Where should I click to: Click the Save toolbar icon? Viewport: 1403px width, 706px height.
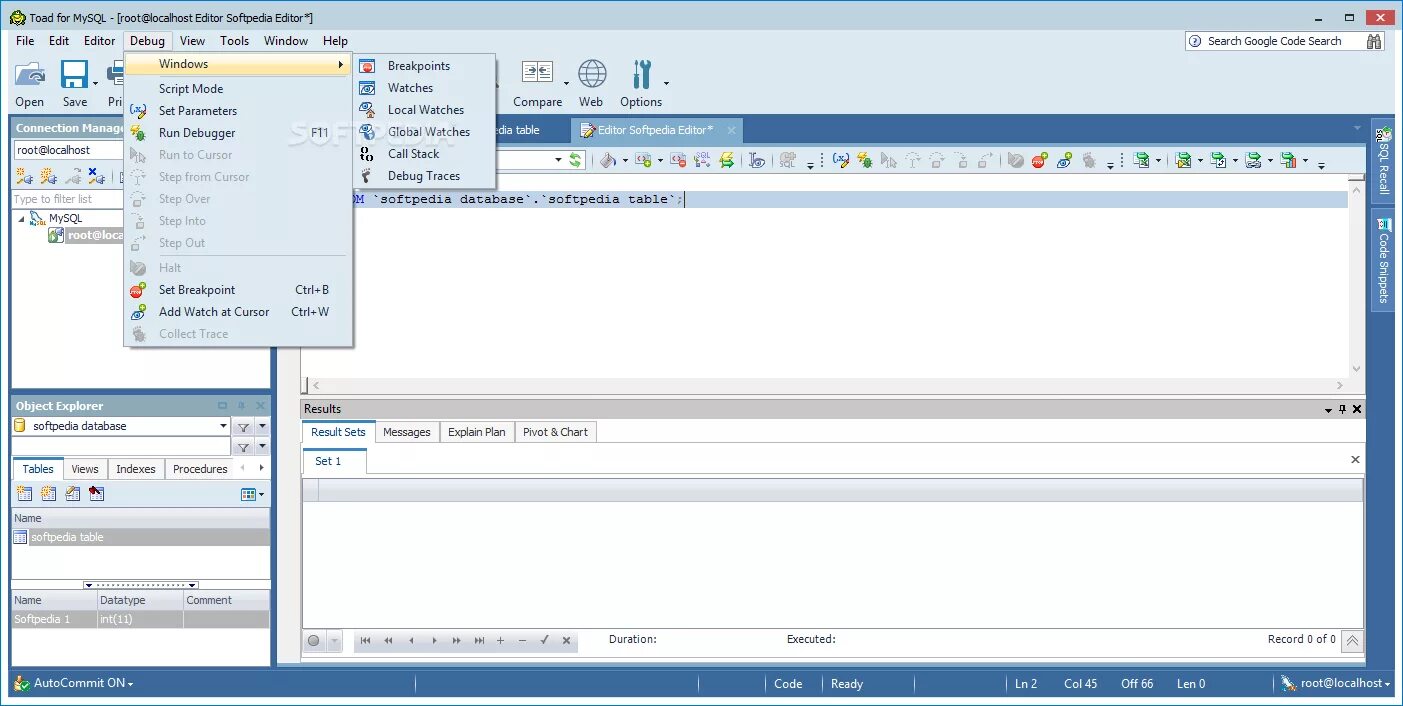(x=74, y=83)
